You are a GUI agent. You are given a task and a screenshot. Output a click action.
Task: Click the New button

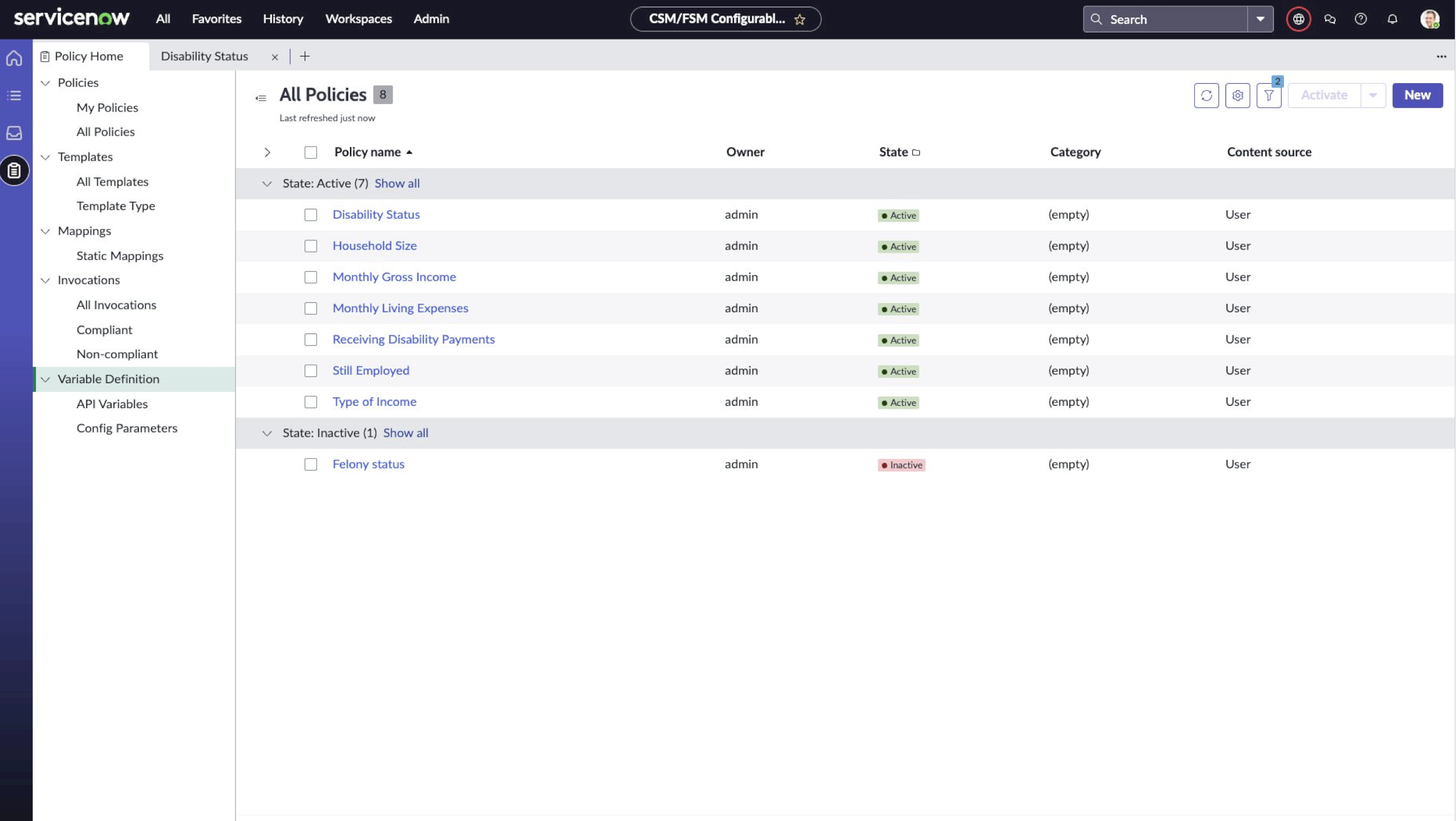pyautogui.click(x=1417, y=95)
